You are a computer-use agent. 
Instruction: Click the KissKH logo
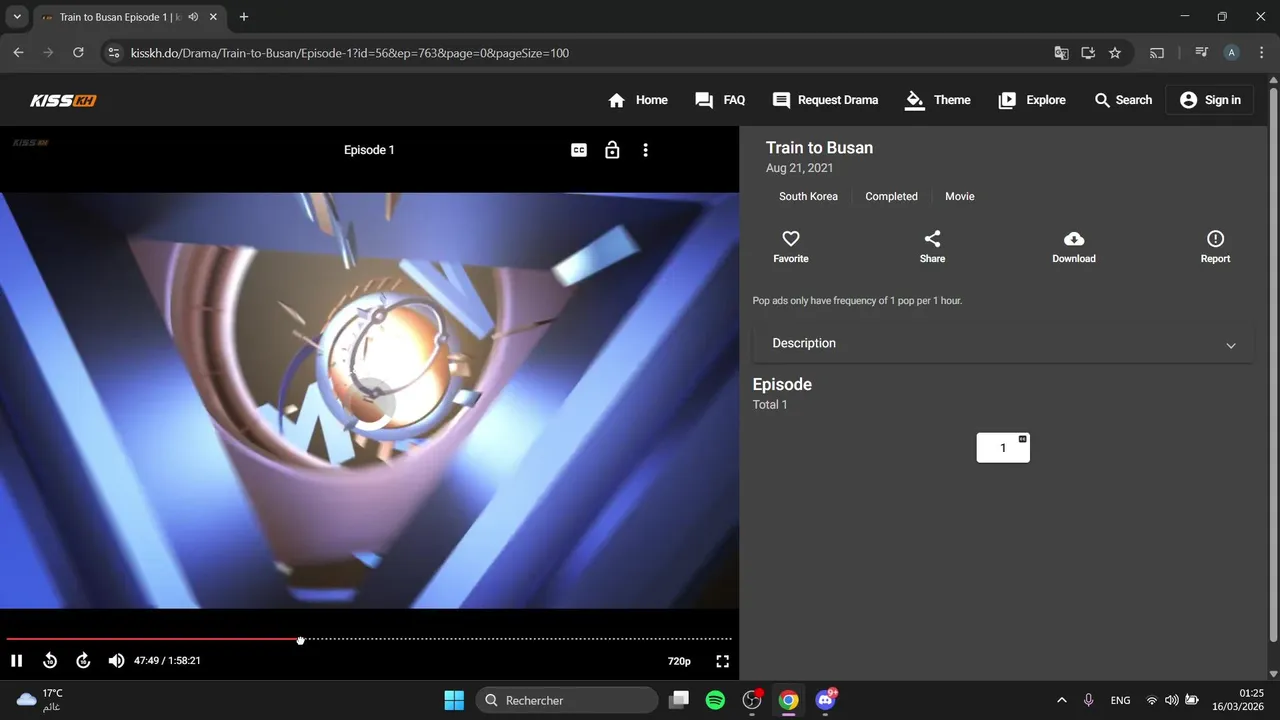coord(63,100)
